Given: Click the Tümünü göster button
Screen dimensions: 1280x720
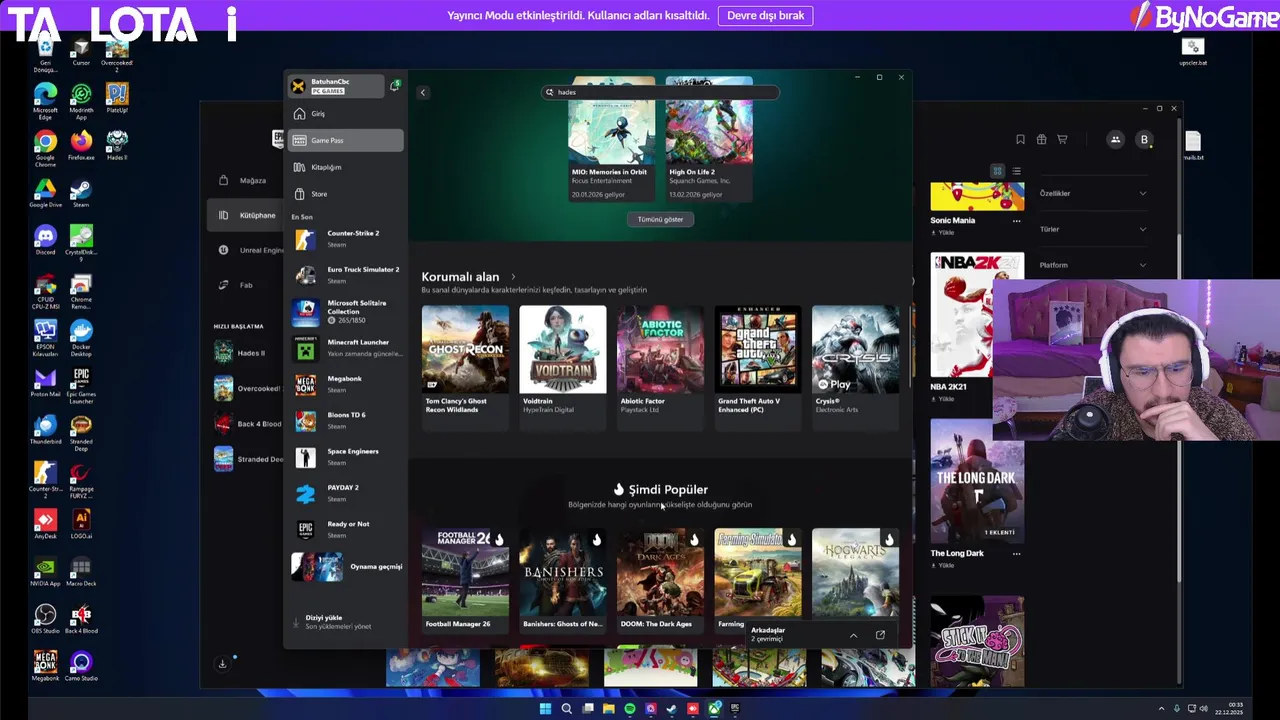Looking at the screenshot, I should pyautogui.click(x=660, y=219).
